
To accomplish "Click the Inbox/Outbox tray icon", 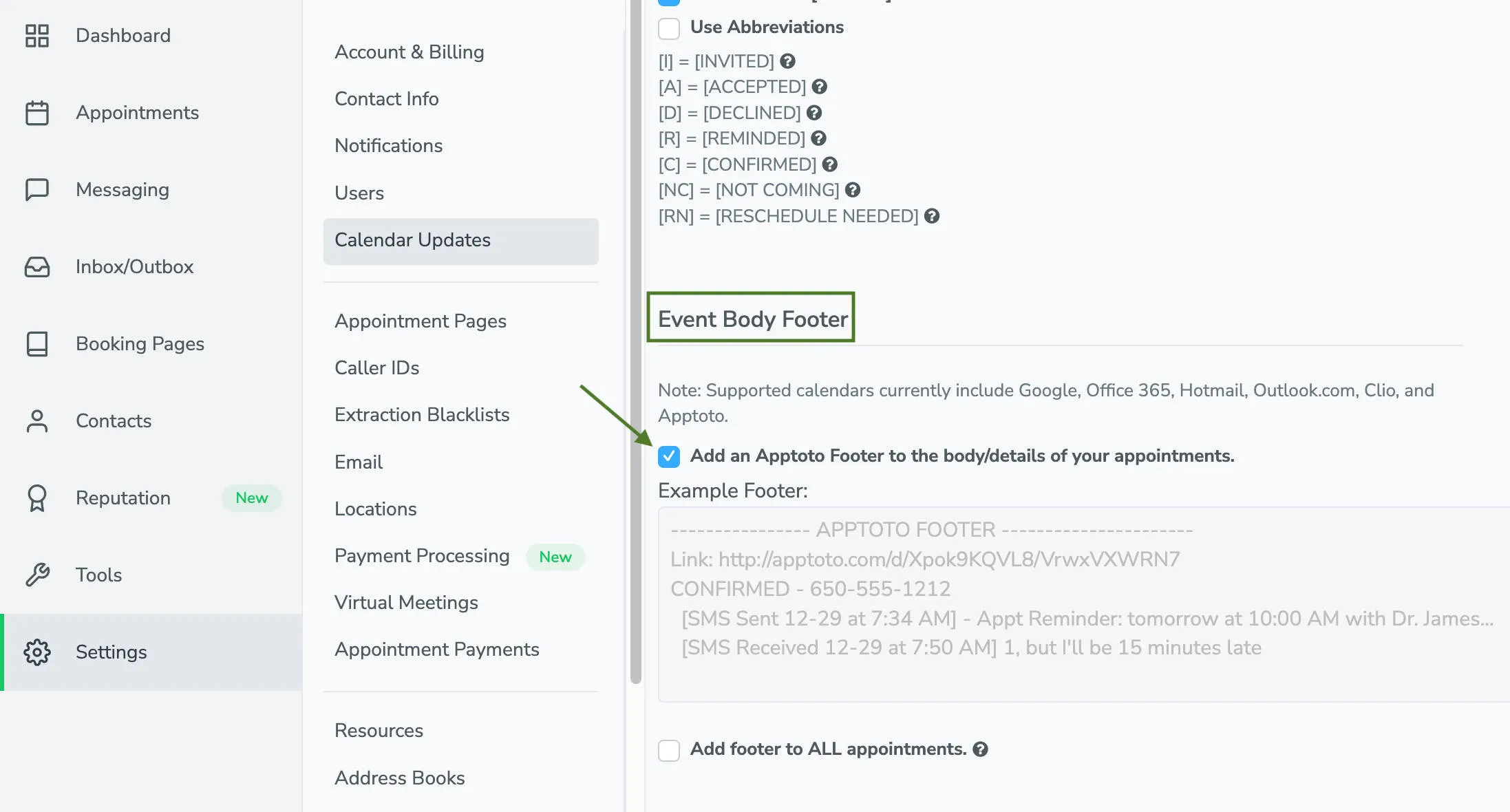I will tap(37, 266).
